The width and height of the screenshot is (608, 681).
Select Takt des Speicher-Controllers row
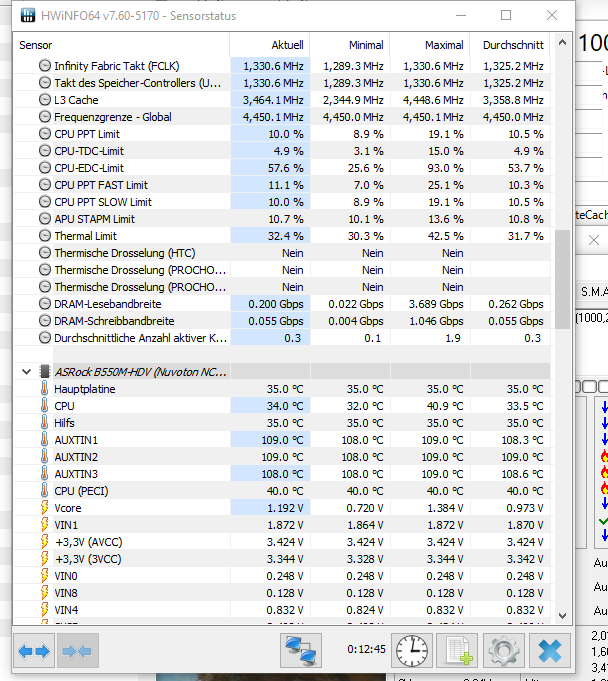coord(282,83)
